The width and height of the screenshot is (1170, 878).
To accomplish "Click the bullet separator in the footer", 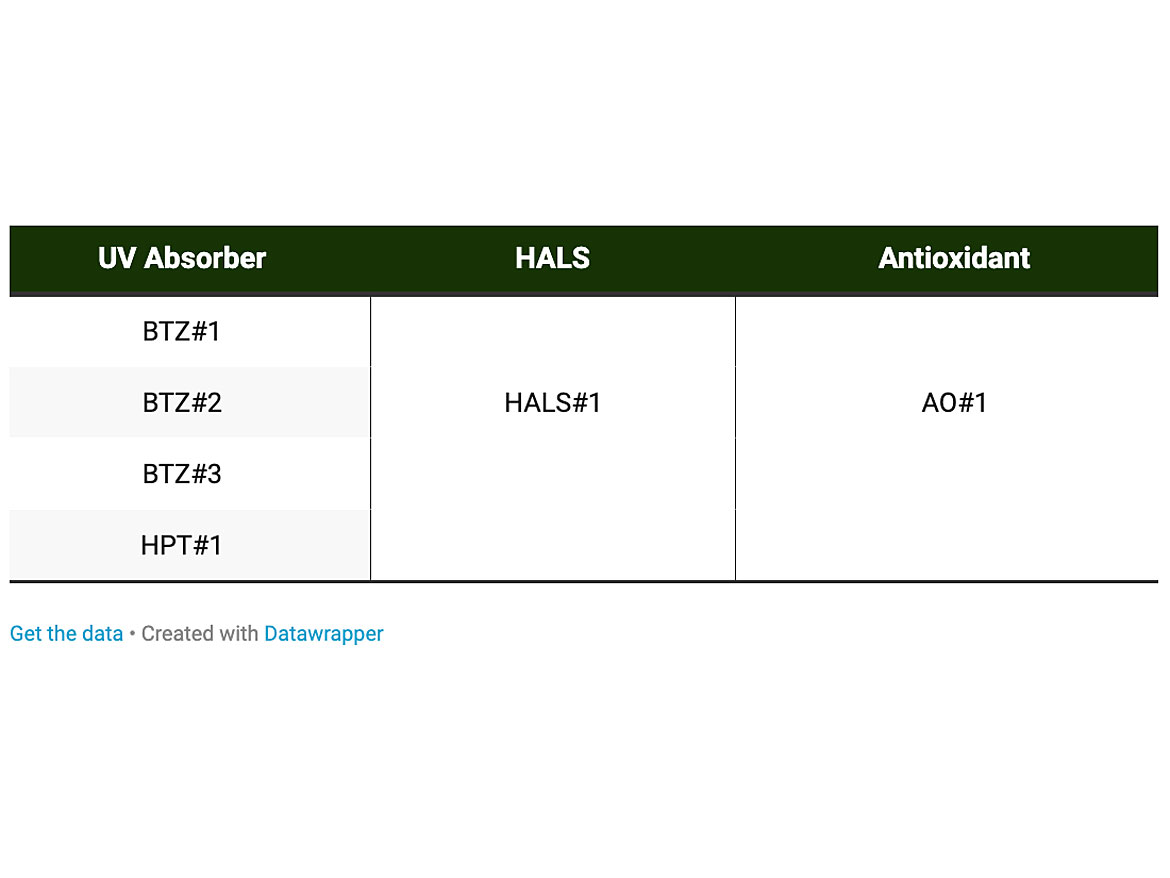I will (x=132, y=633).
